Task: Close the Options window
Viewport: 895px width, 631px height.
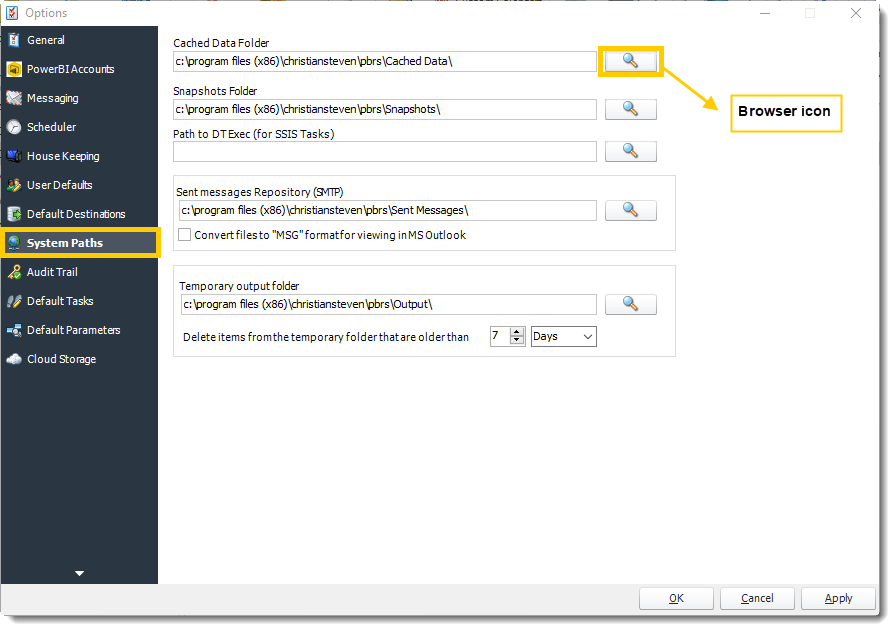Action: (x=856, y=13)
